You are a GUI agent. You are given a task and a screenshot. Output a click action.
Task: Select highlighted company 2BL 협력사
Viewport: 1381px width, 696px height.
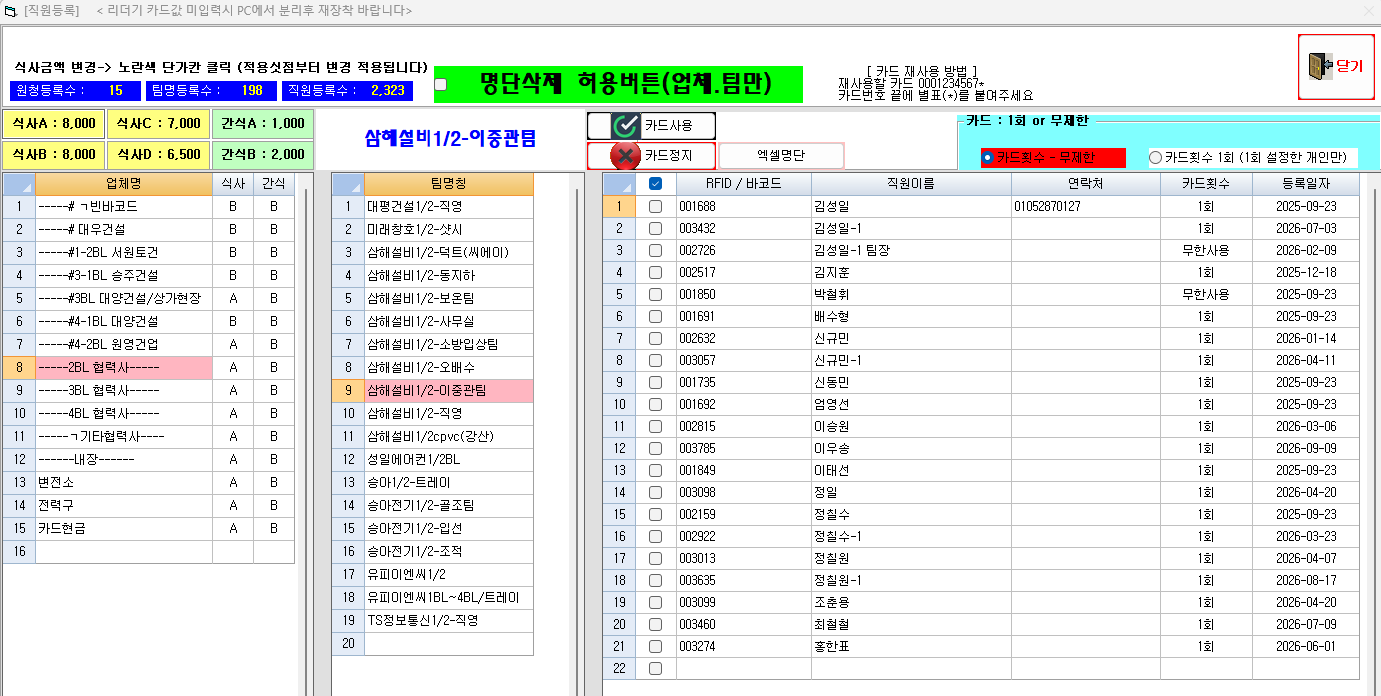coord(124,367)
